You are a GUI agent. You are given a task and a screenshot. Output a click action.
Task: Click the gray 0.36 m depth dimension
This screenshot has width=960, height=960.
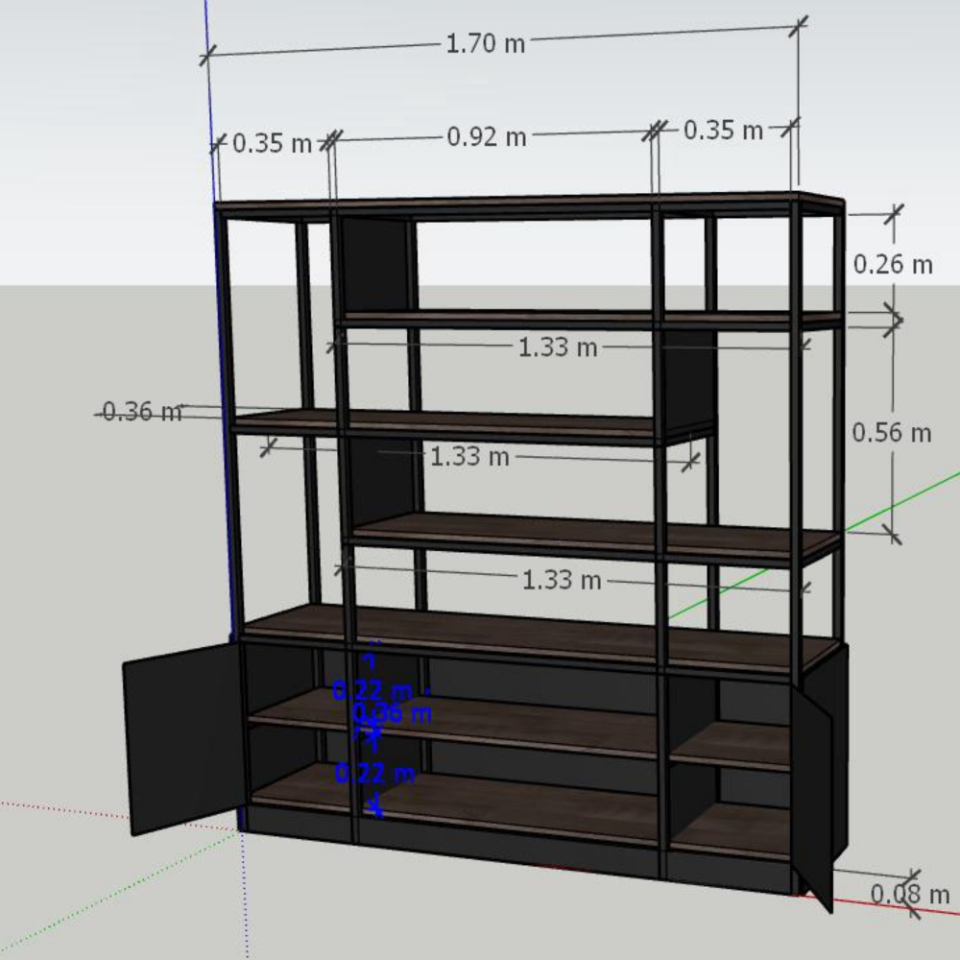142,411
